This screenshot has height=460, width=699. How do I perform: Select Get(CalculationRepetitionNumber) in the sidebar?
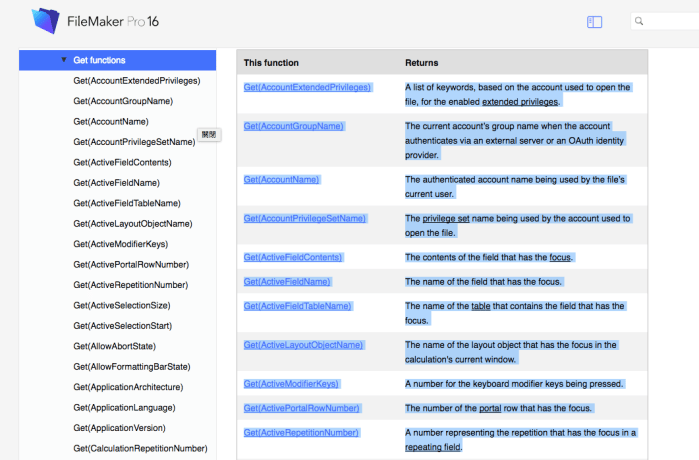click(x=140, y=448)
